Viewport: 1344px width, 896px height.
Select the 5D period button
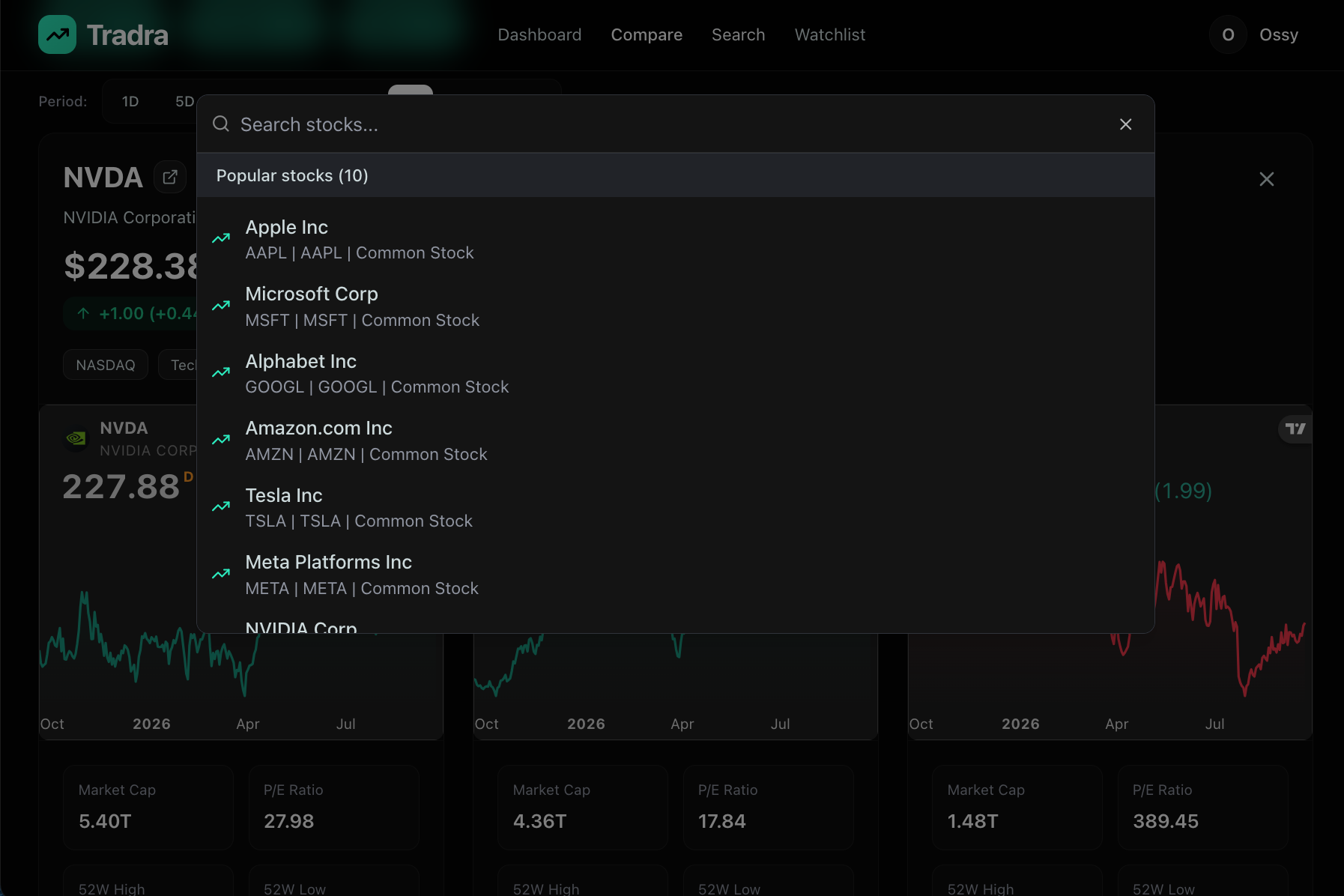coord(184,101)
